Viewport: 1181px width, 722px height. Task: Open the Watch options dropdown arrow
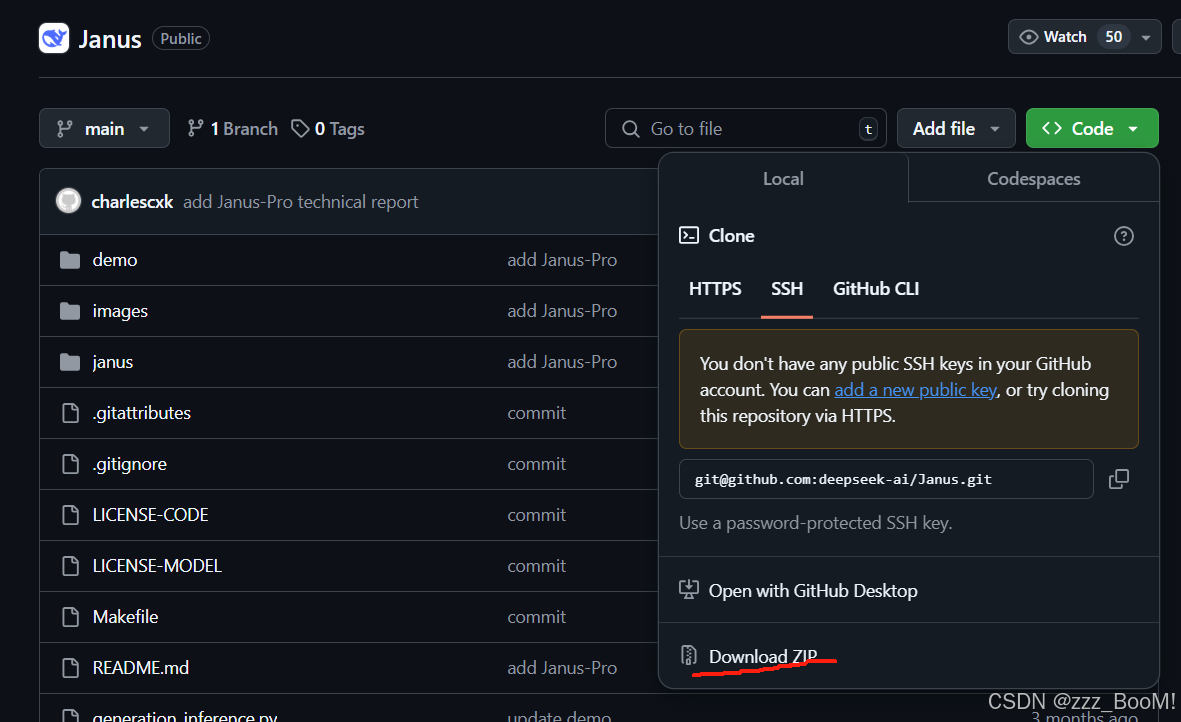(1146, 37)
